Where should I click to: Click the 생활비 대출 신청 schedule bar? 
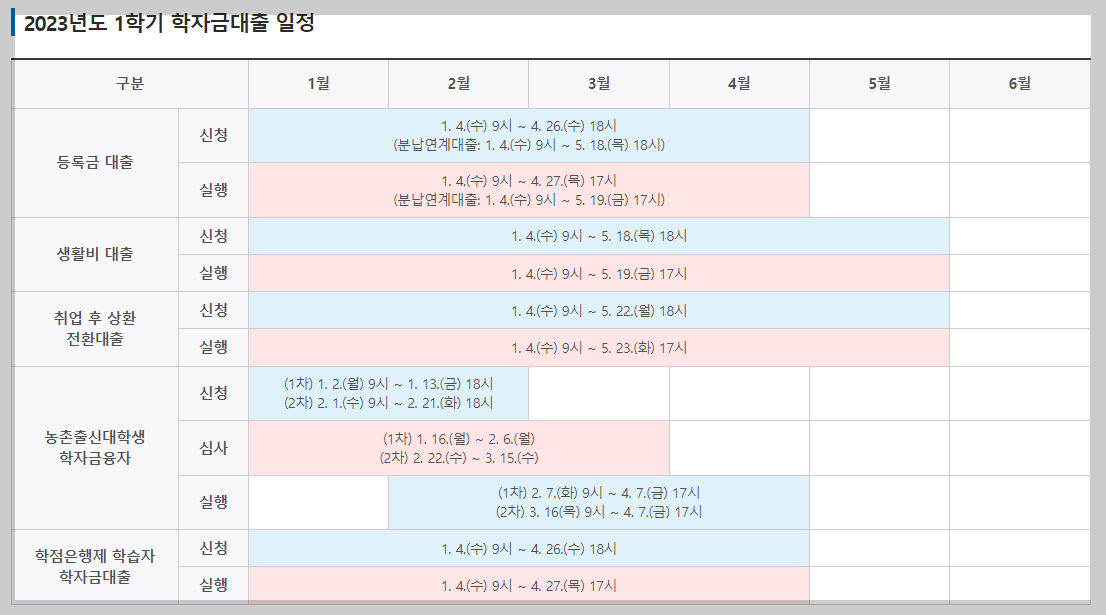pos(598,236)
